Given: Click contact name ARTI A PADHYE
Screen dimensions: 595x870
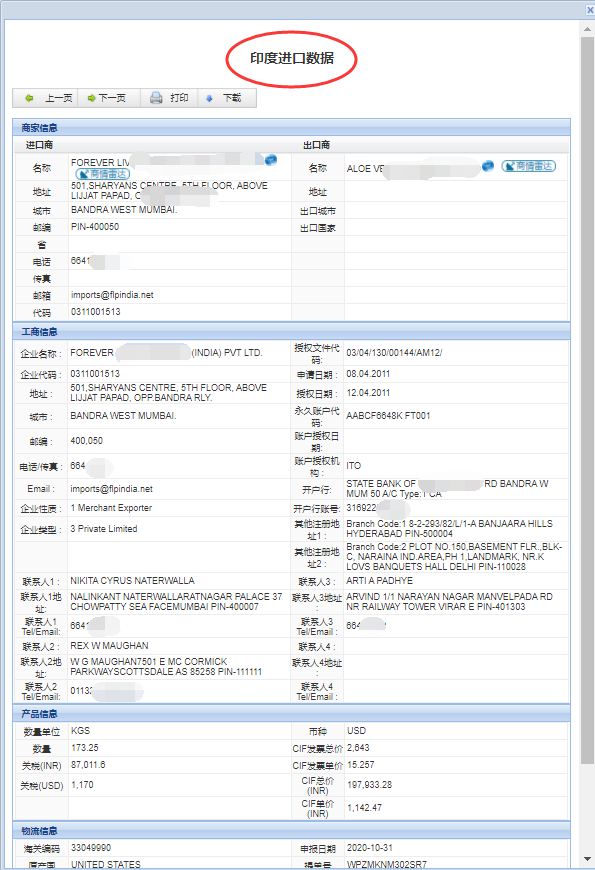Looking at the screenshot, I should point(380,580).
